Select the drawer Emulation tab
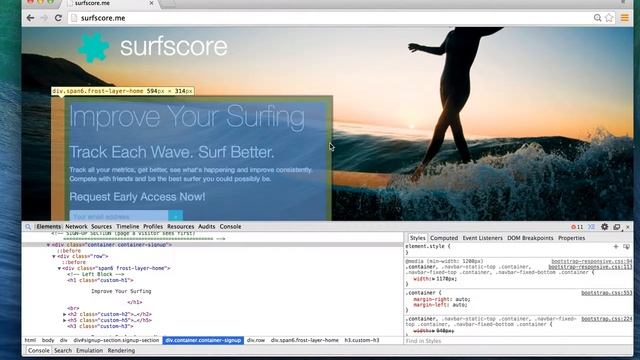Image resolution: width=640 pixels, height=360 pixels. 89,351
